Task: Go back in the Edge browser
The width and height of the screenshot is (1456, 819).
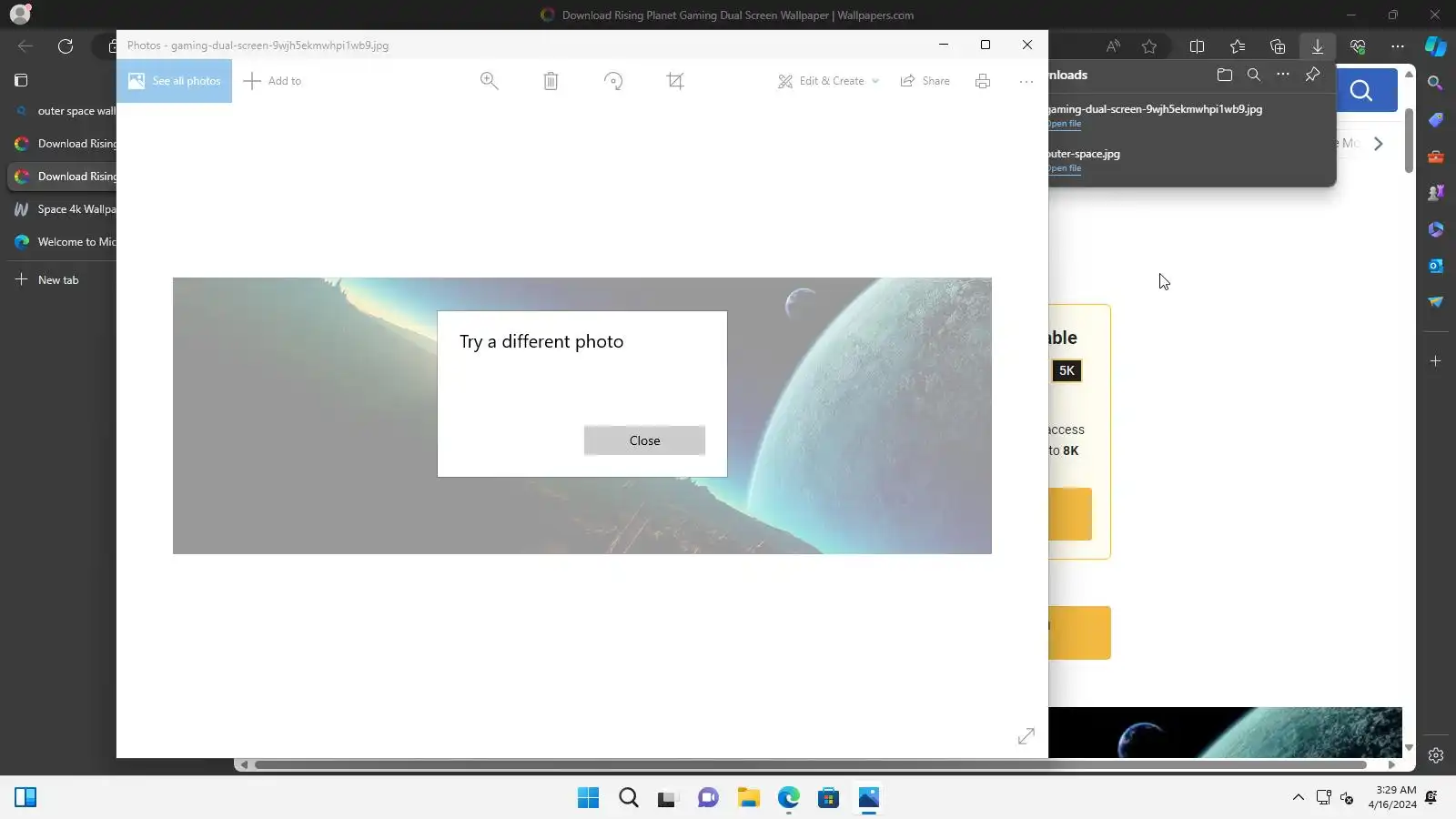Action: (25, 46)
